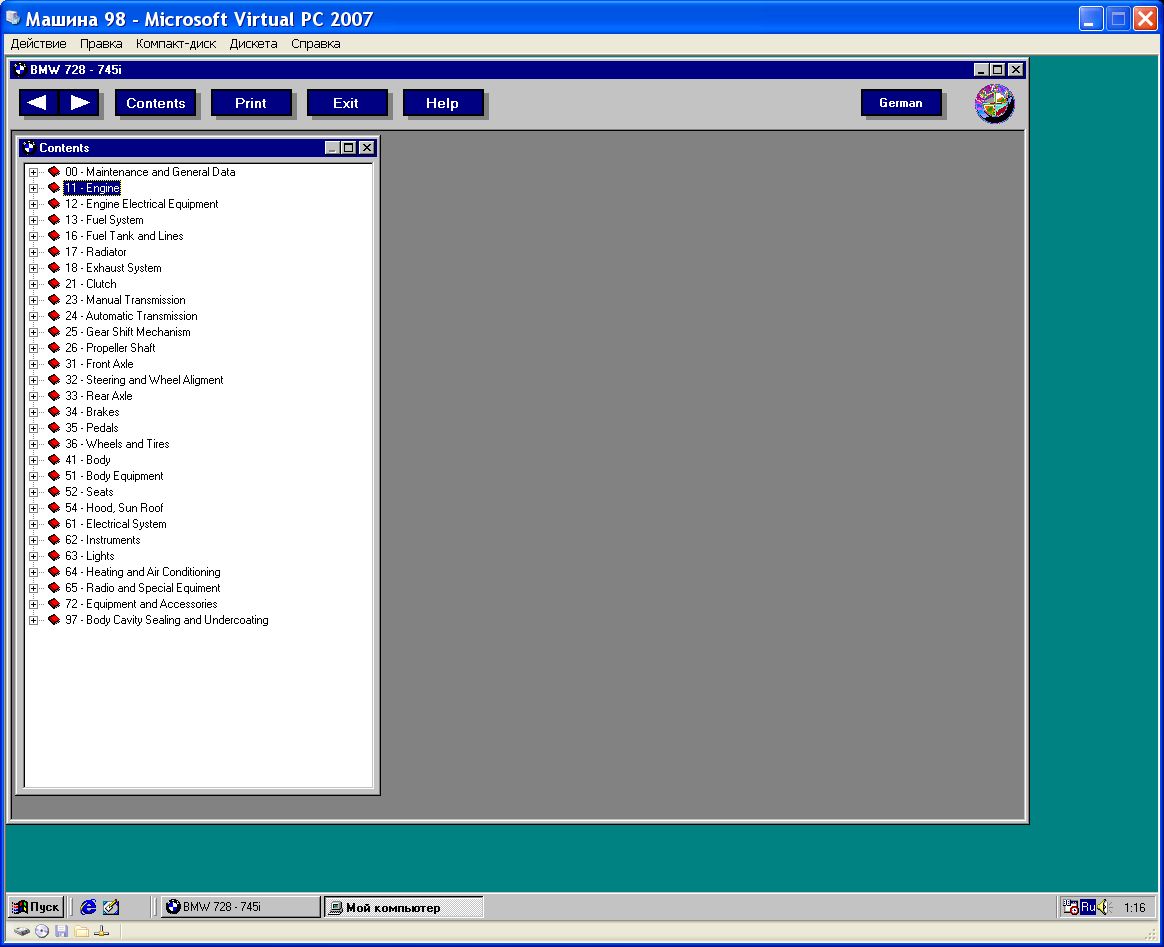This screenshot has height=947, width=1164.
Task: Expand 00 - Maintenance and General Data
Action: click(33, 172)
